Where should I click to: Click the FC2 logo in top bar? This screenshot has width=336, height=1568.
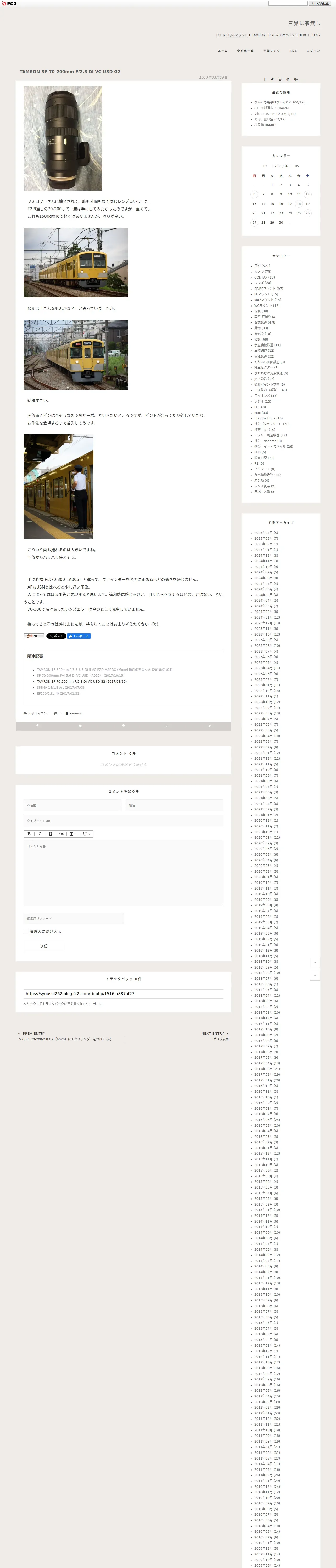[x=9, y=4]
